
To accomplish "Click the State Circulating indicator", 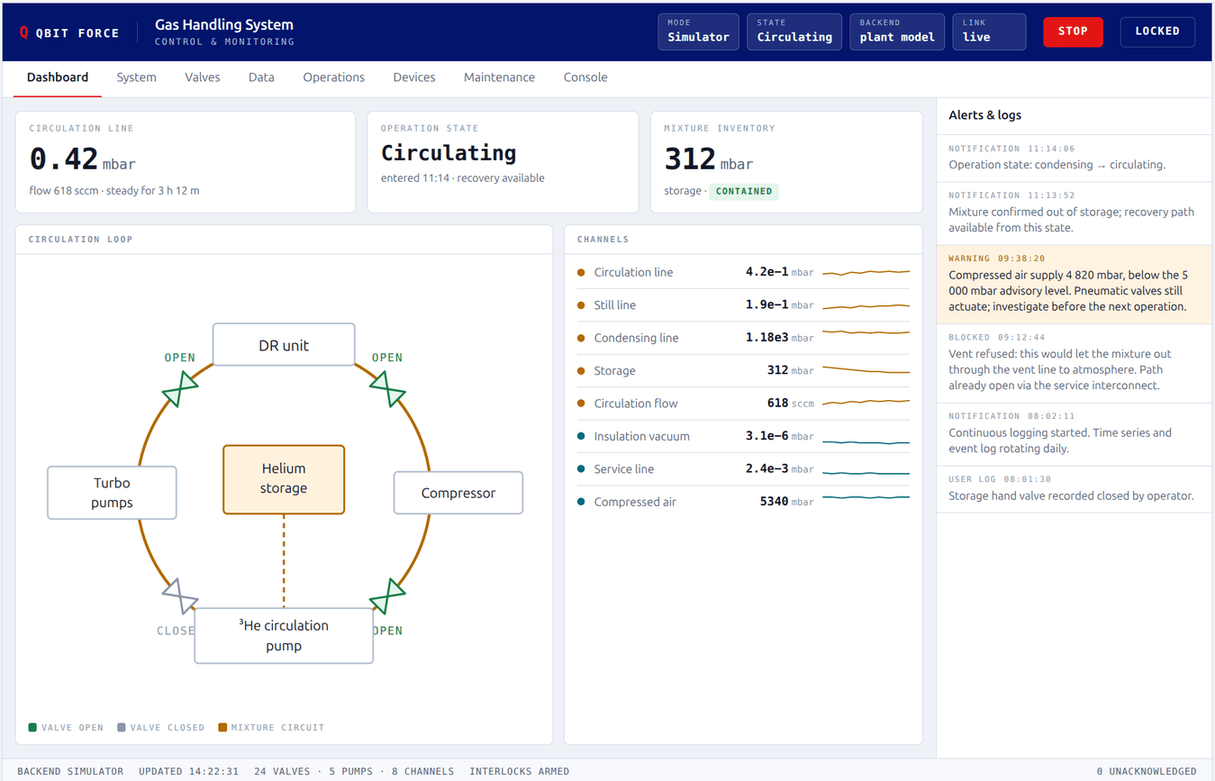I will pos(794,31).
